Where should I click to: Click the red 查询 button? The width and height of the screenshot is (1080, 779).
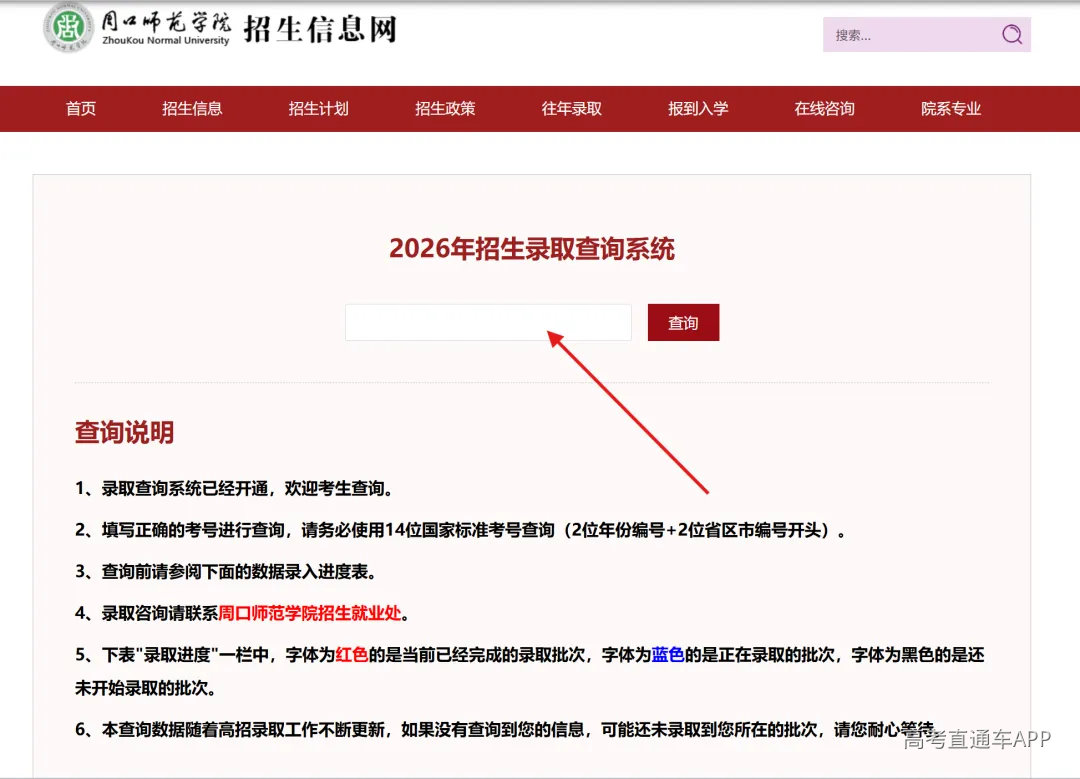point(683,322)
